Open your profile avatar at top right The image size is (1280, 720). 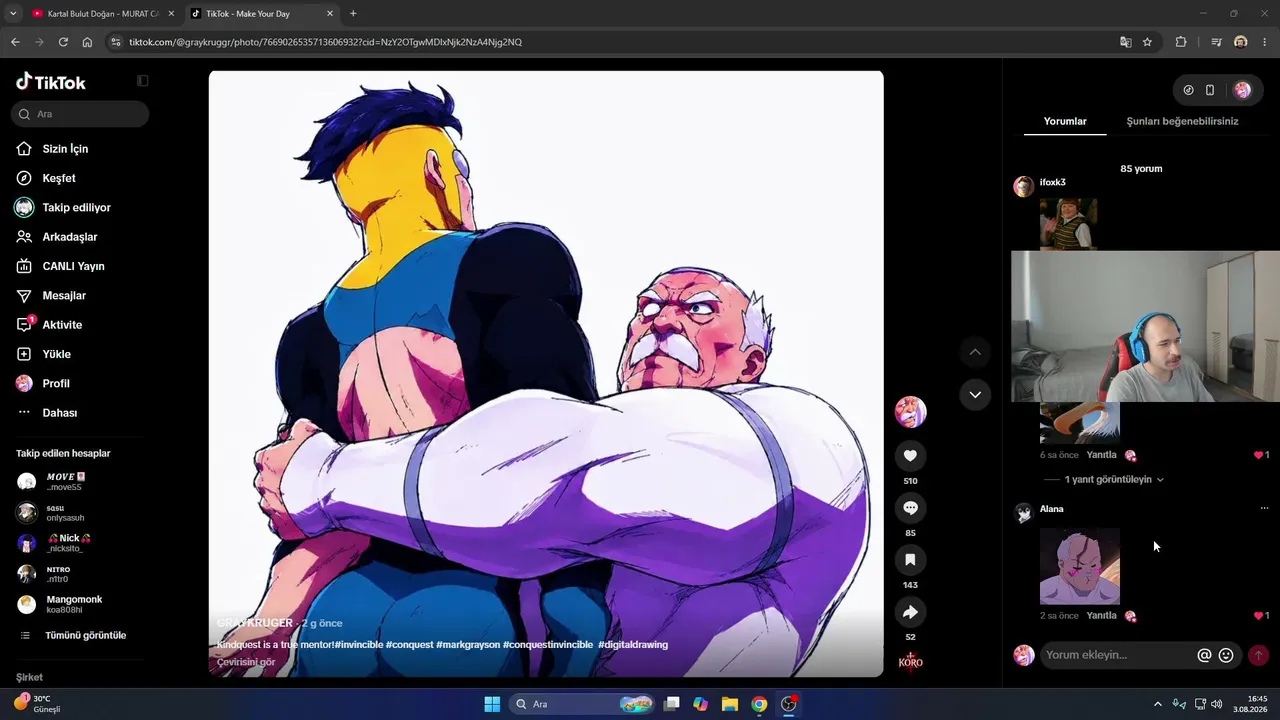[x=1242, y=90]
